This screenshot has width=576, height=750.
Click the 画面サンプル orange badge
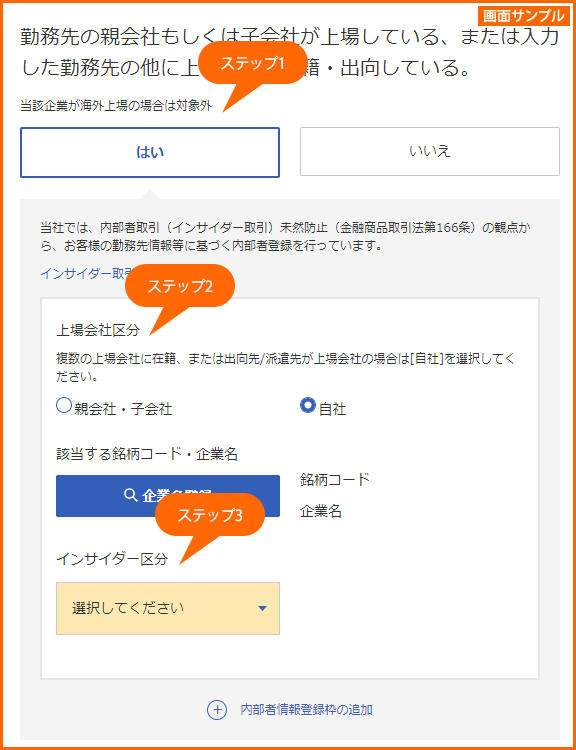tap(523, 16)
